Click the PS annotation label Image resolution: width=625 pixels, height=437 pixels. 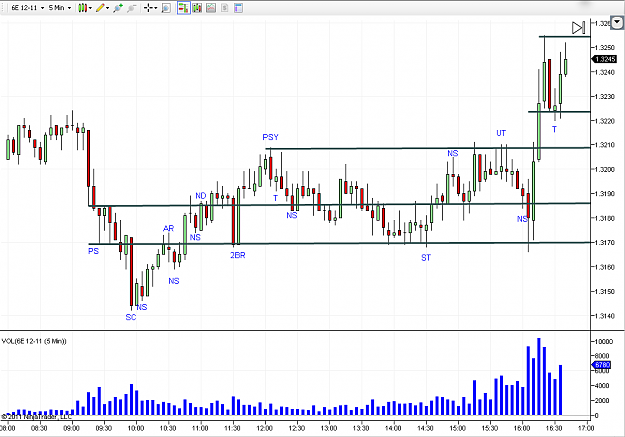point(93,251)
